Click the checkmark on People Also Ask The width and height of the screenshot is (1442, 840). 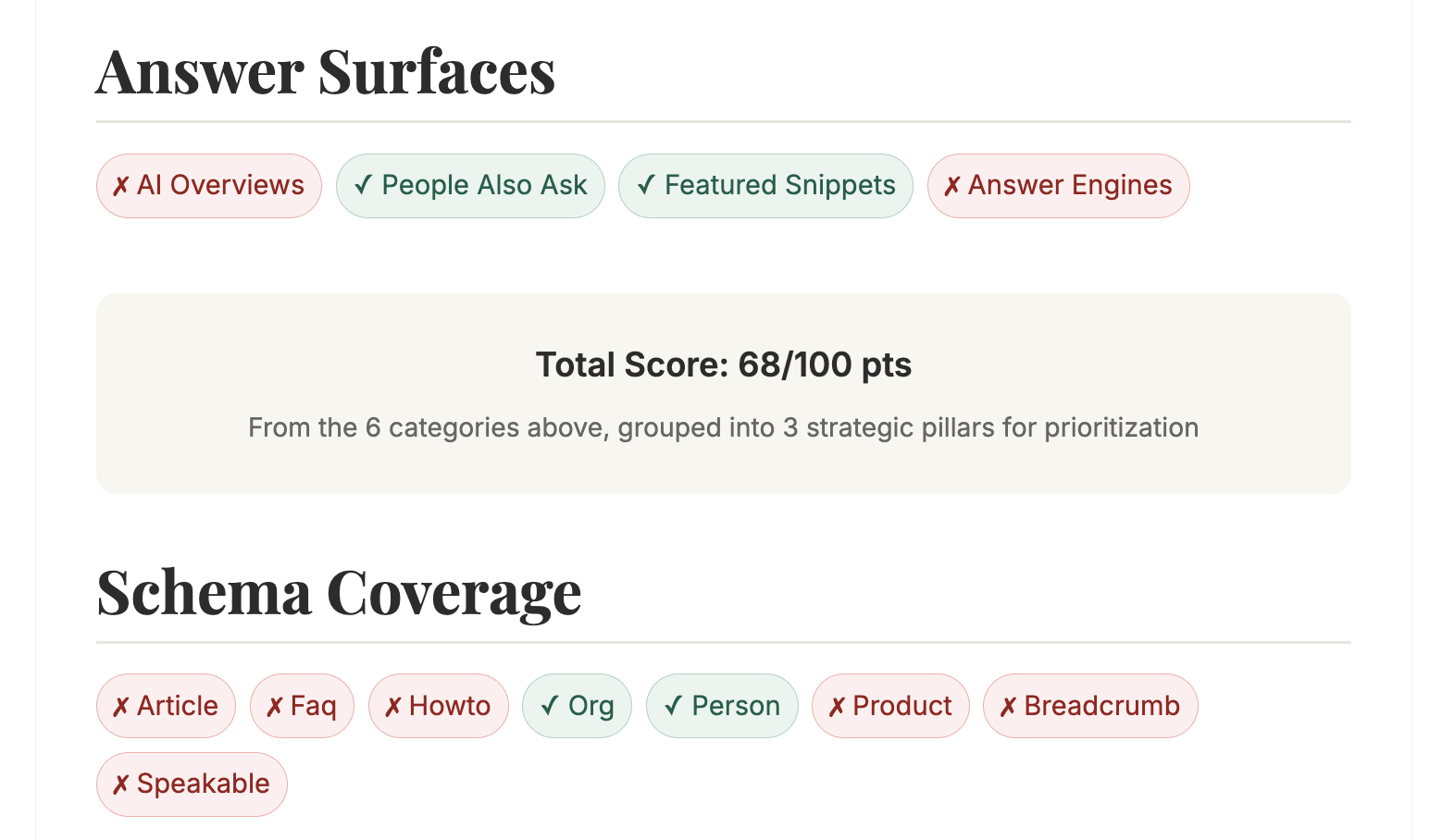pos(364,186)
